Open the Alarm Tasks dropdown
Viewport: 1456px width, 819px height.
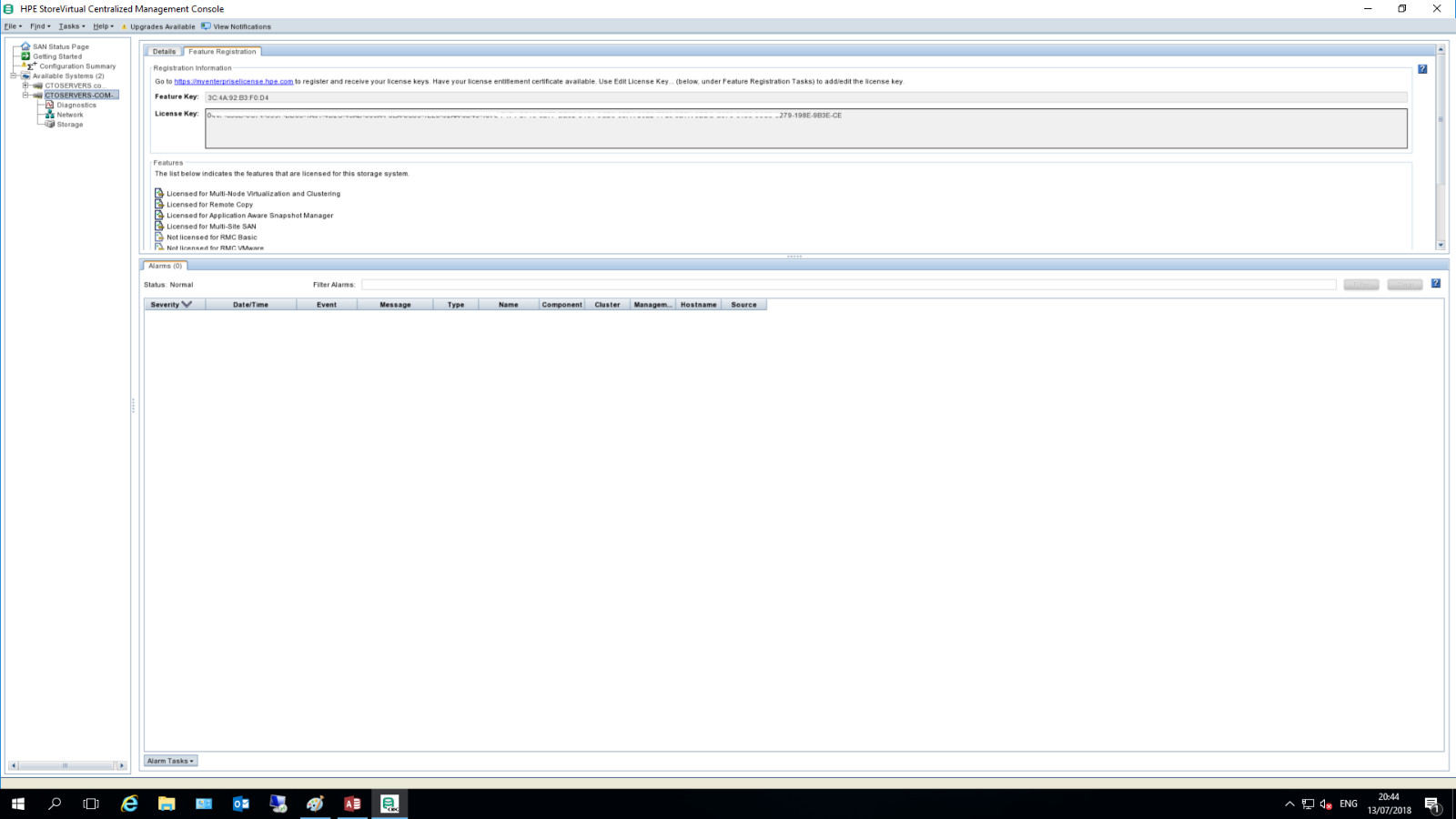point(170,761)
